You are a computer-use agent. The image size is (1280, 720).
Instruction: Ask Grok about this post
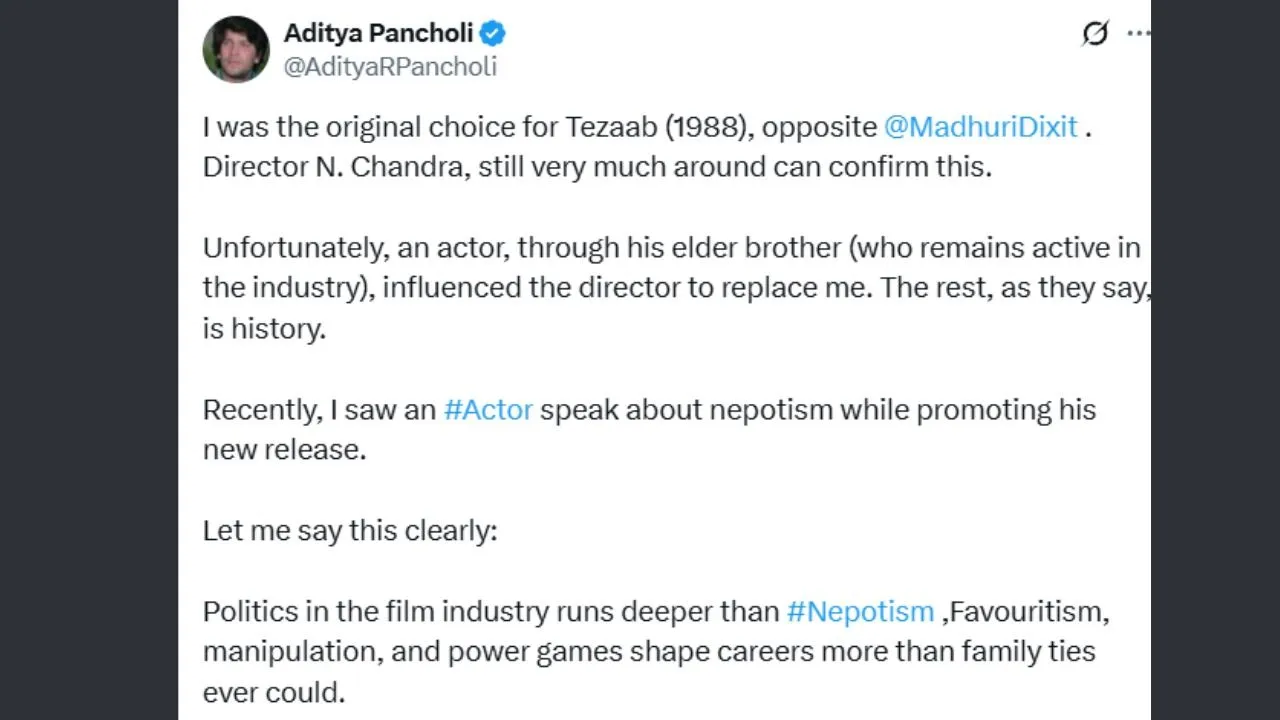pyautogui.click(x=1096, y=33)
